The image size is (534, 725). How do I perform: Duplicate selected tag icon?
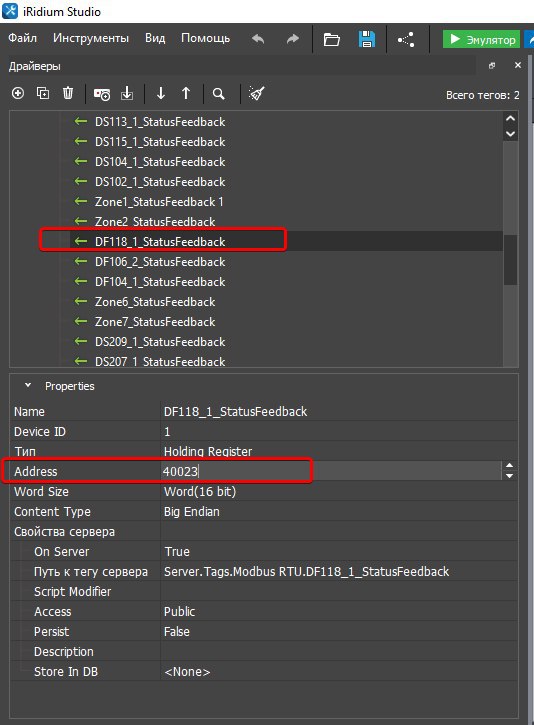pyautogui.click(x=43, y=93)
